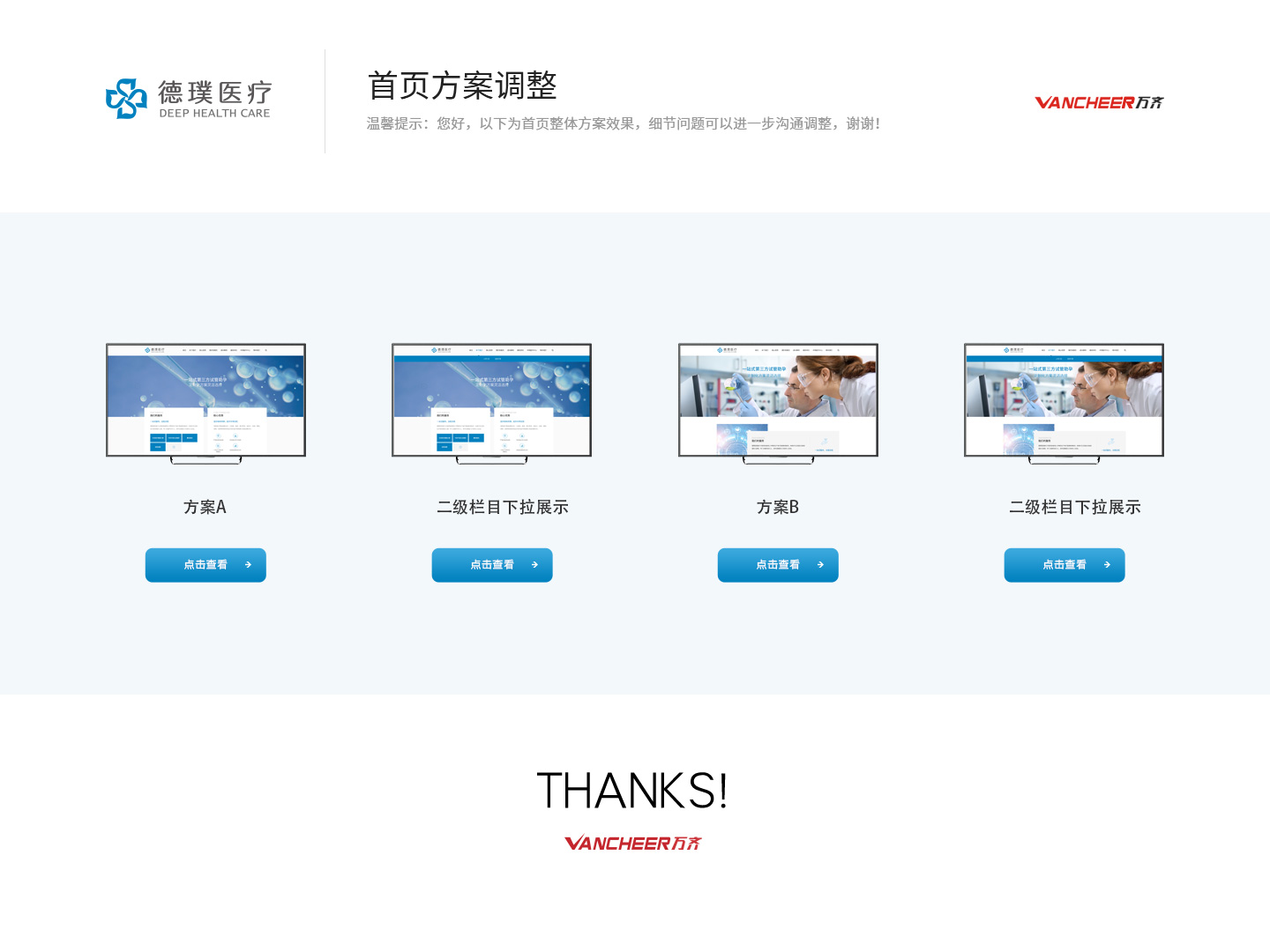Click the 点击查看 button under 方案A
The height and width of the screenshot is (952, 1270).
coord(205,565)
